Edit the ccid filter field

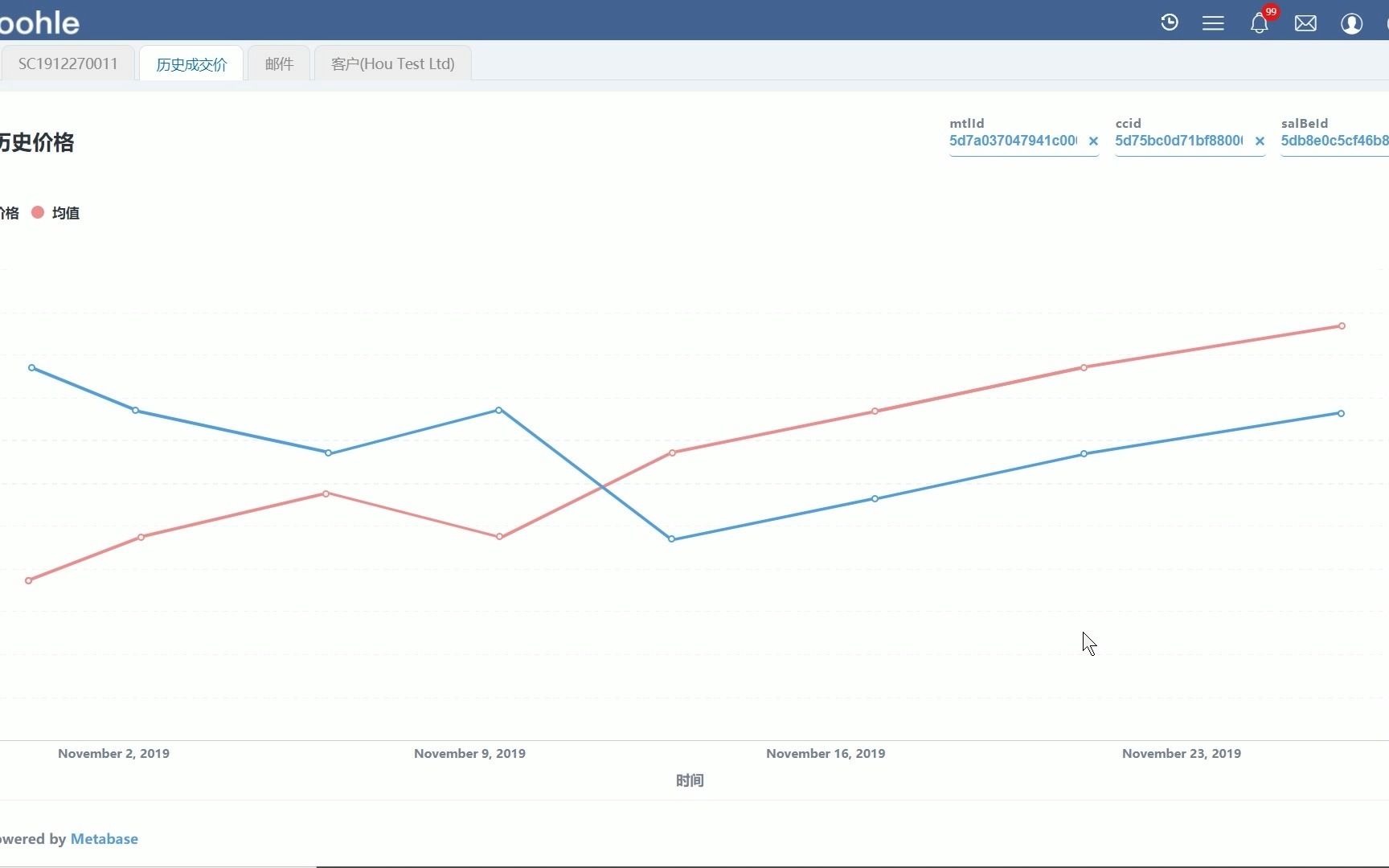pos(1179,141)
